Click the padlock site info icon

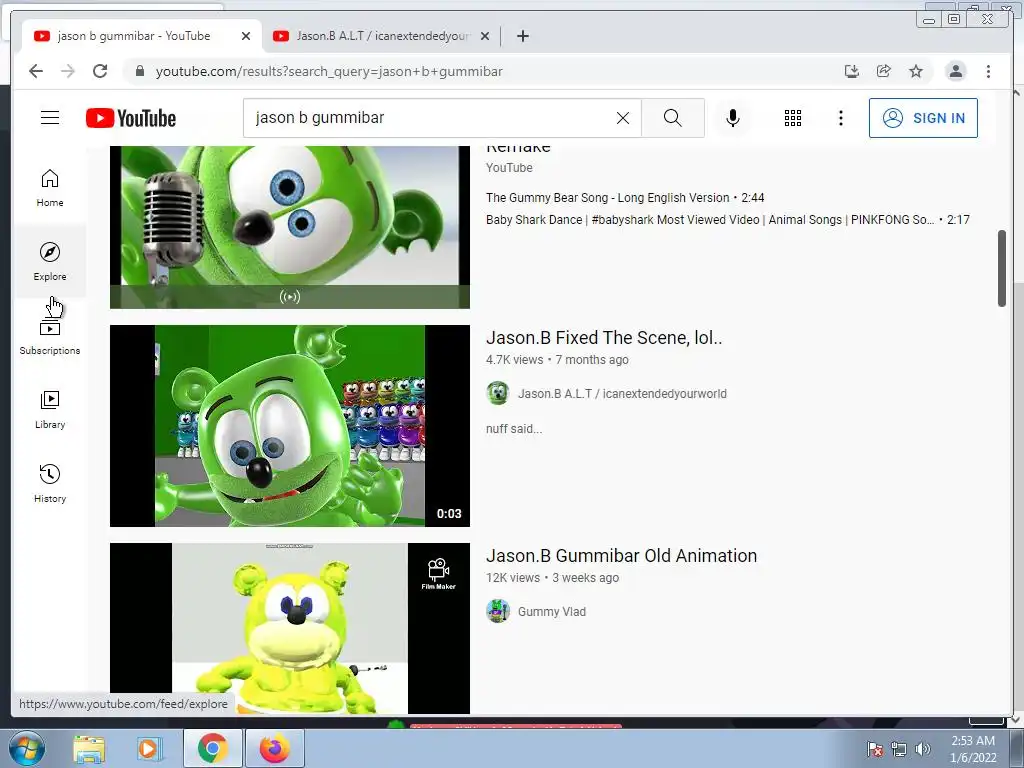[139, 71]
